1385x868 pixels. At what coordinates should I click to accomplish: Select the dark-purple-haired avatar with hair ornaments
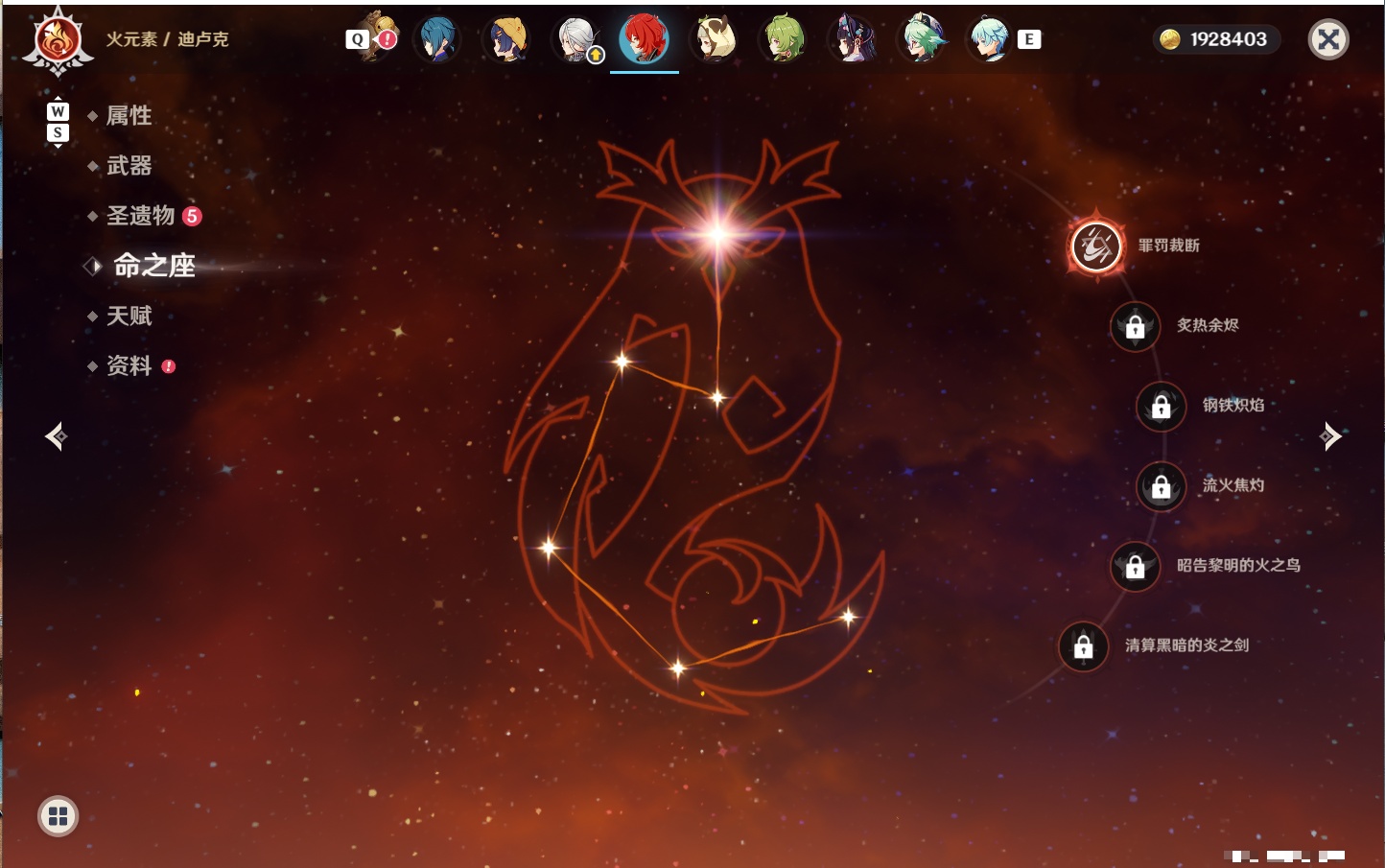coord(853,39)
